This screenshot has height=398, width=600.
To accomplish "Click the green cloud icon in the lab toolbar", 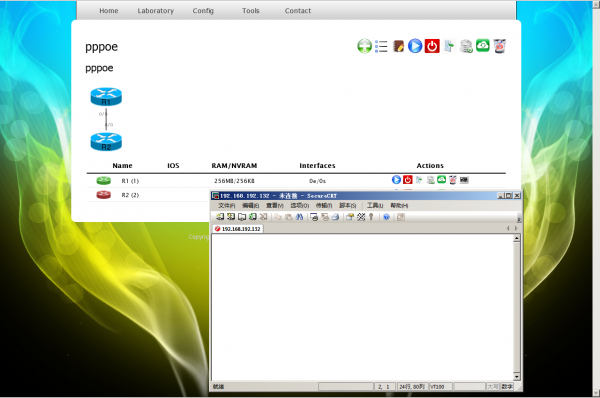I will pos(483,46).
